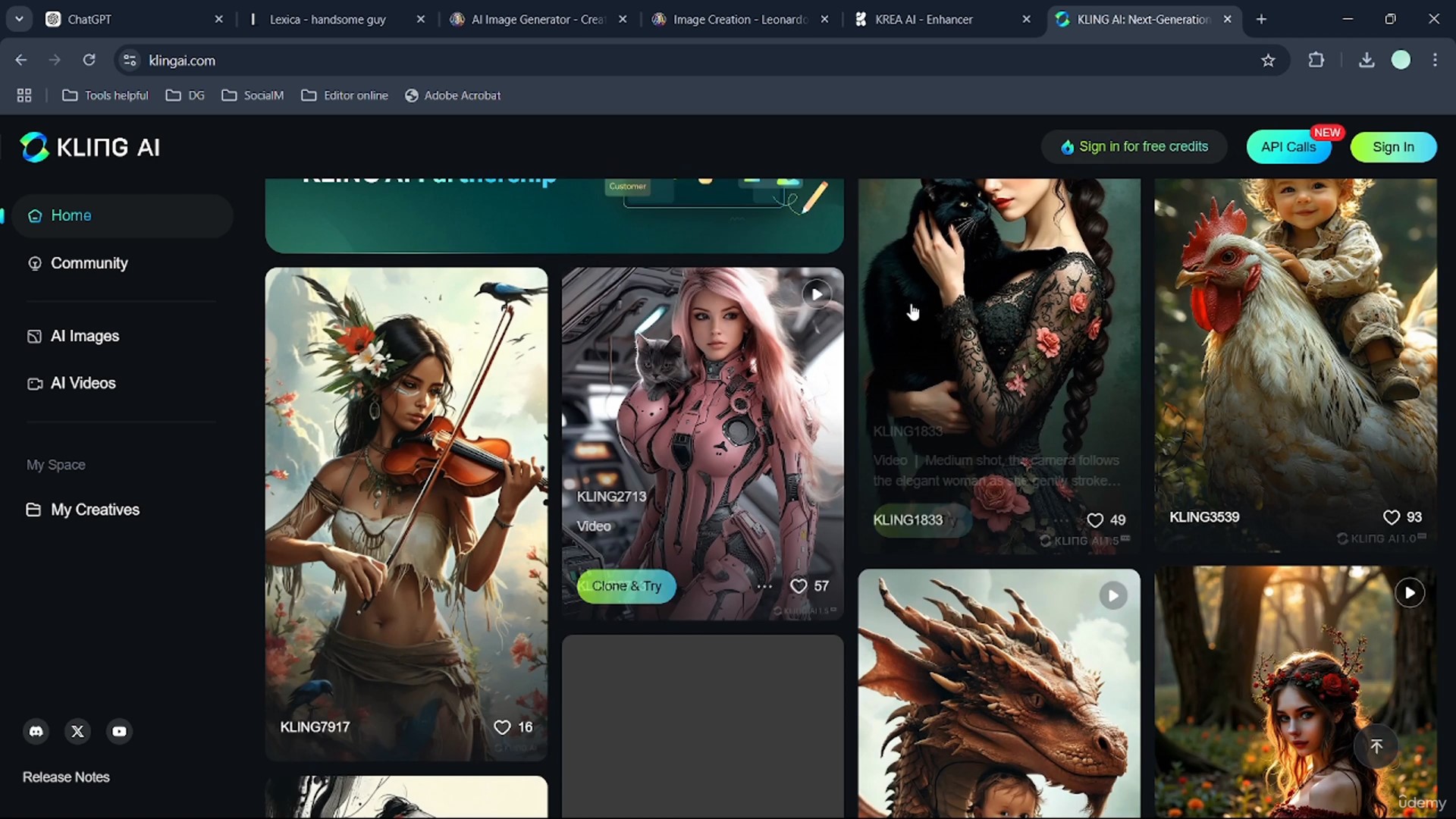Image resolution: width=1456 pixels, height=819 pixels.
Task: Open the Adobe Acrobat bookmark
Action: pos(453,96)
